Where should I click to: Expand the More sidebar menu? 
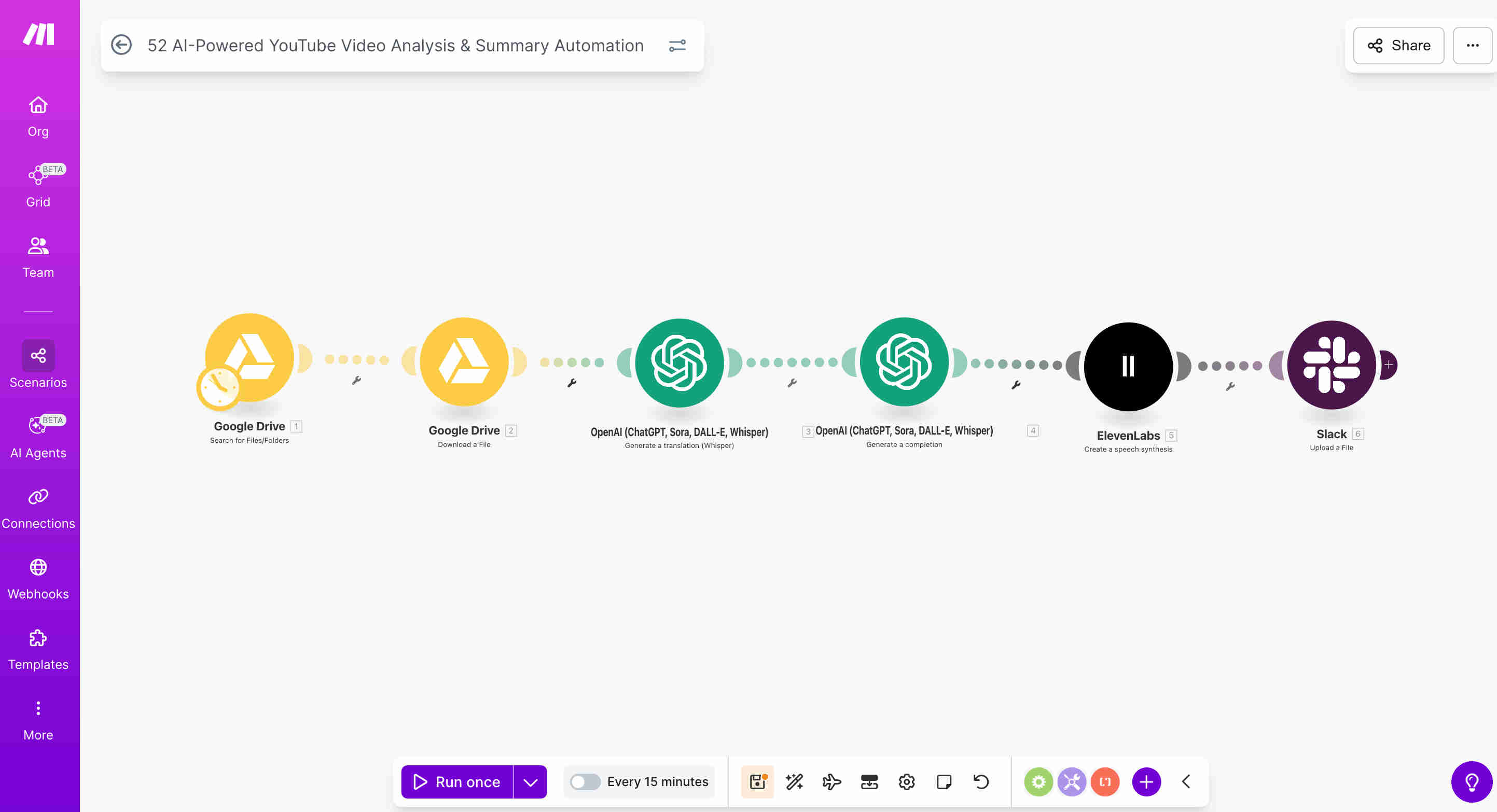[38, 720]
